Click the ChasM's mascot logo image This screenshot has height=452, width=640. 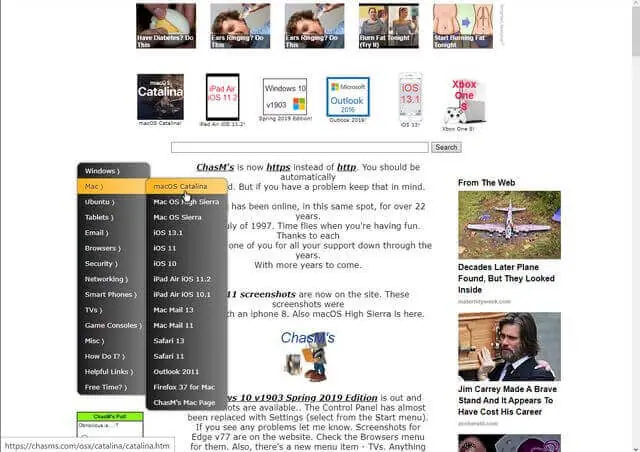tap(308, 356)
